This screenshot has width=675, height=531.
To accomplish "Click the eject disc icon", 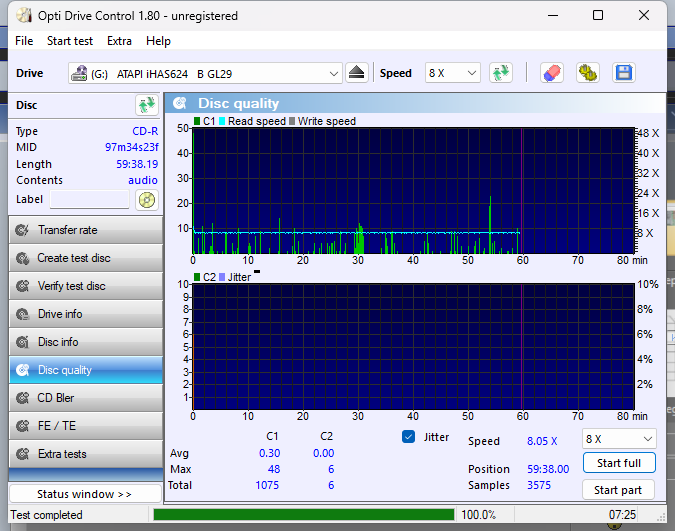I will coord(358,73).
